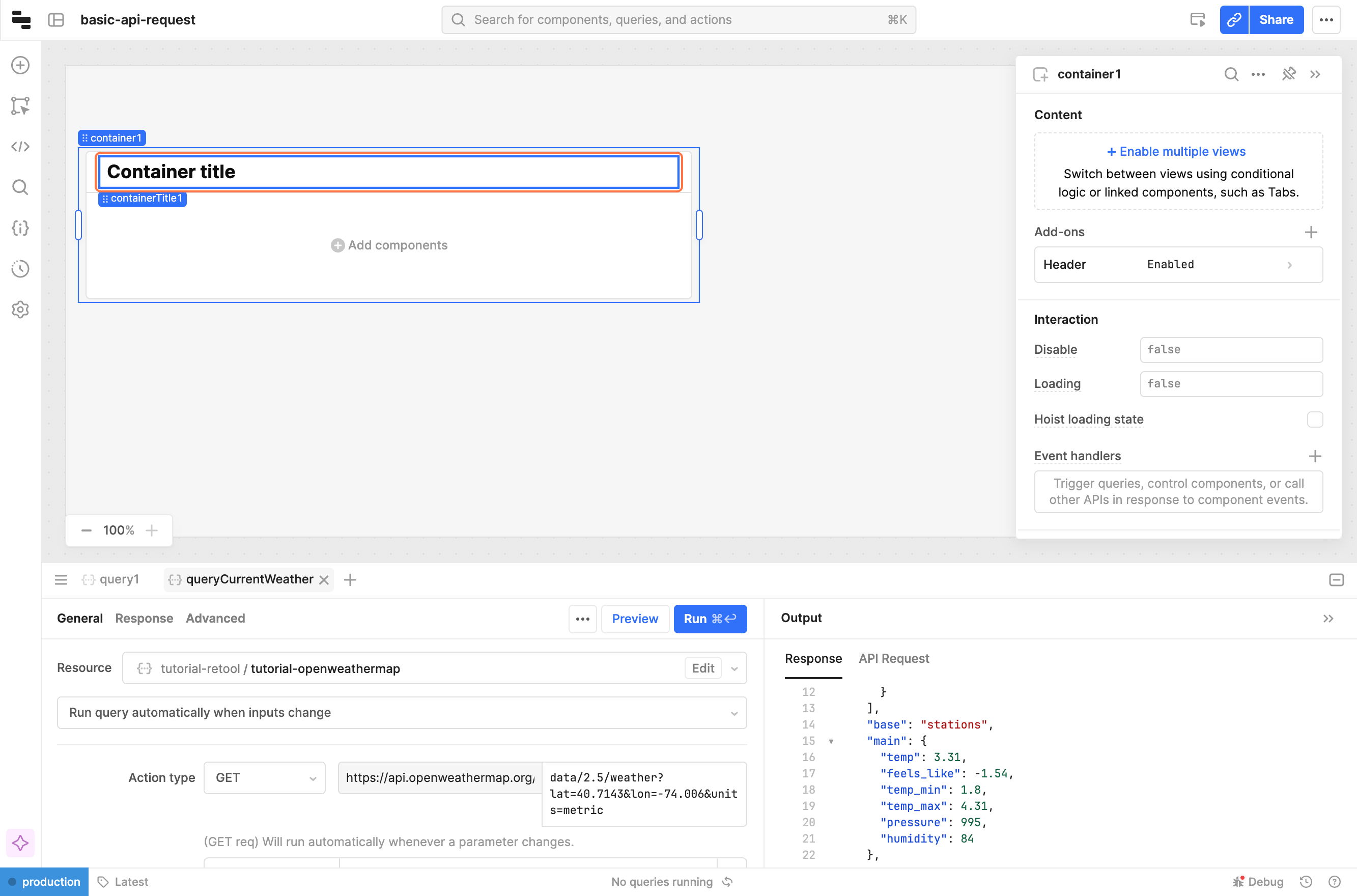Expand the run query automatically dropdown
The width and height of the screenshot is (1357, 896).
click(402, 713)
